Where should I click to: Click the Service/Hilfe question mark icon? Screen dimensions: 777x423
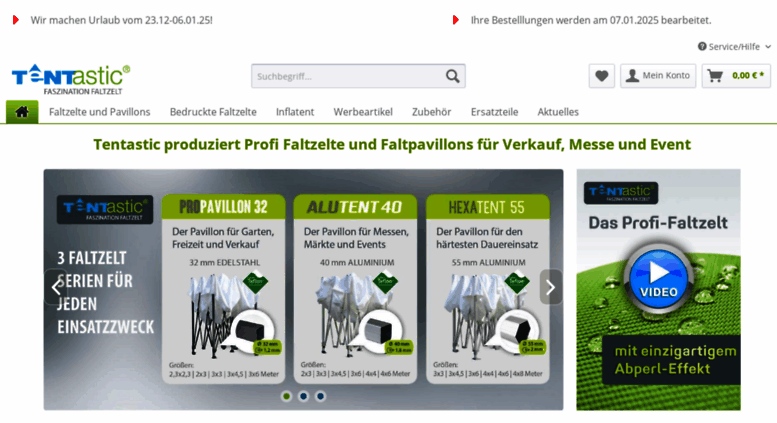702,47
